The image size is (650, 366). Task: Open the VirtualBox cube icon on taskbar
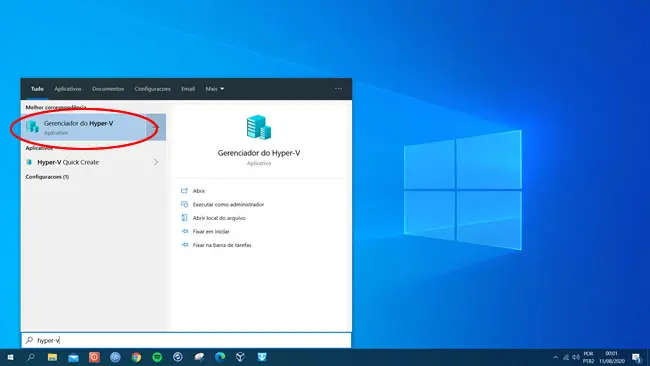coord(240,357)
